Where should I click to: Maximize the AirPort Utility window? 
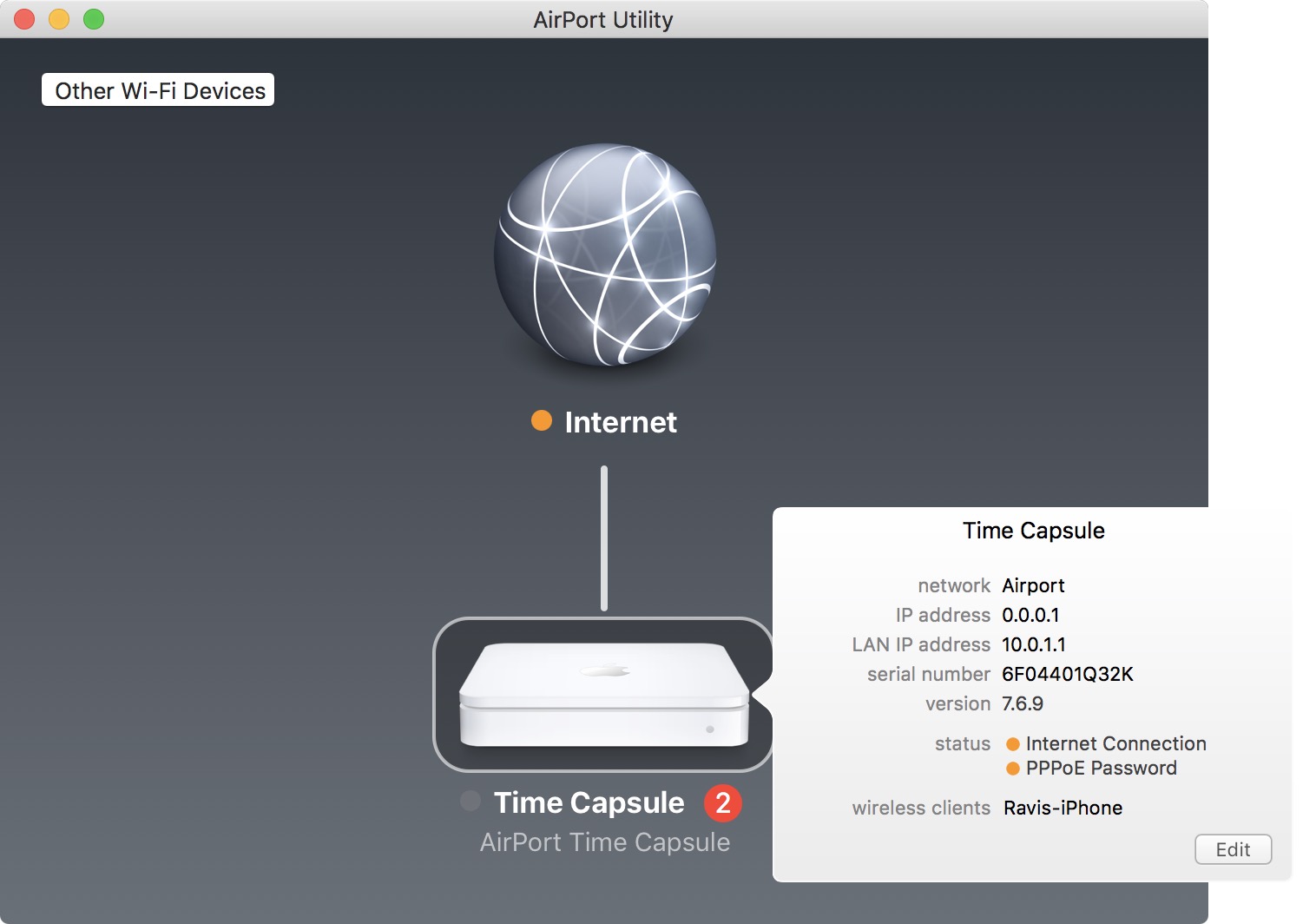(94, 19)
